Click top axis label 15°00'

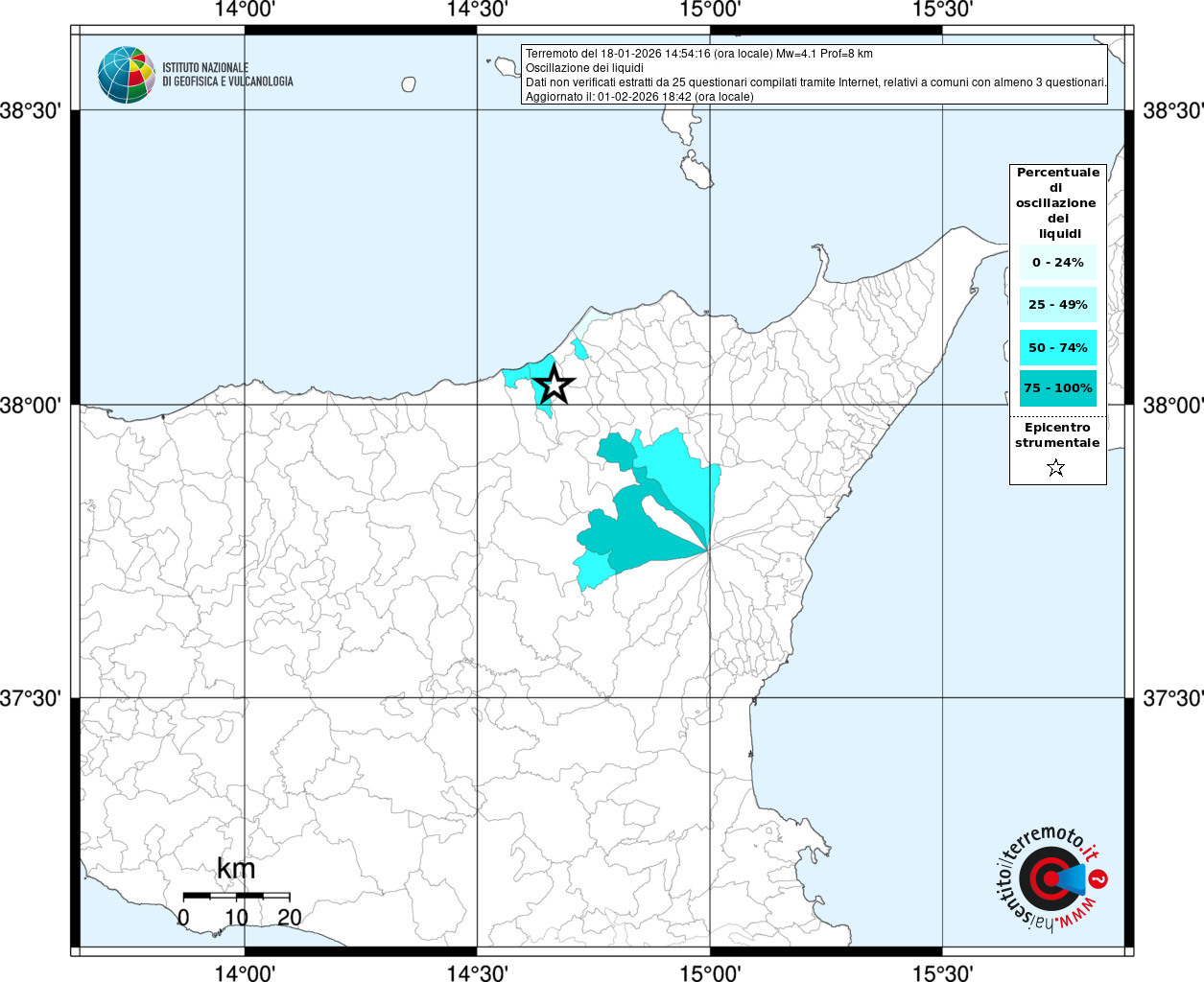710,11
